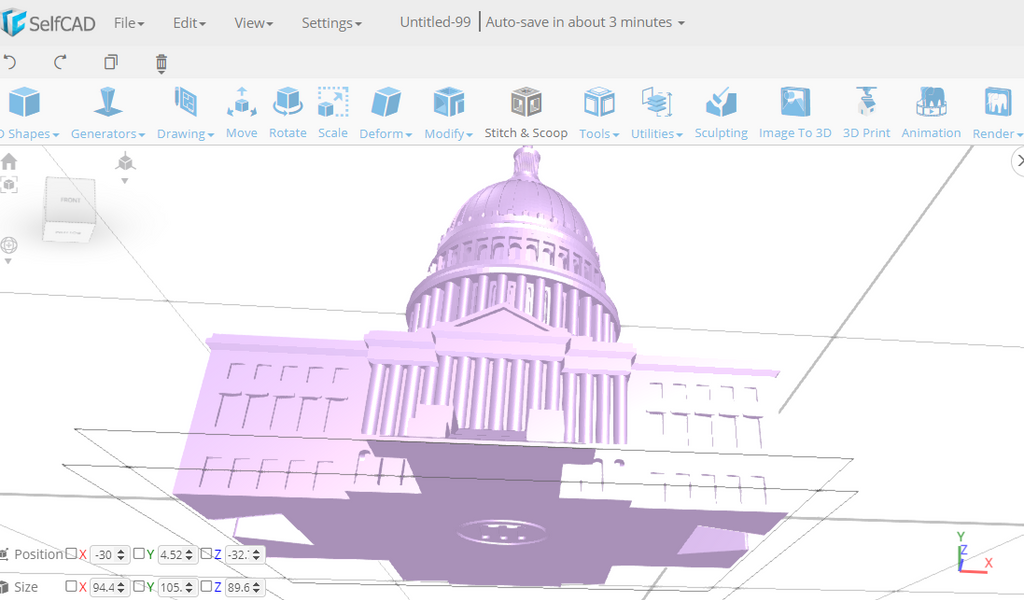
Task: Expand the Generators dropdown label
Action: (x=108, y=133)
